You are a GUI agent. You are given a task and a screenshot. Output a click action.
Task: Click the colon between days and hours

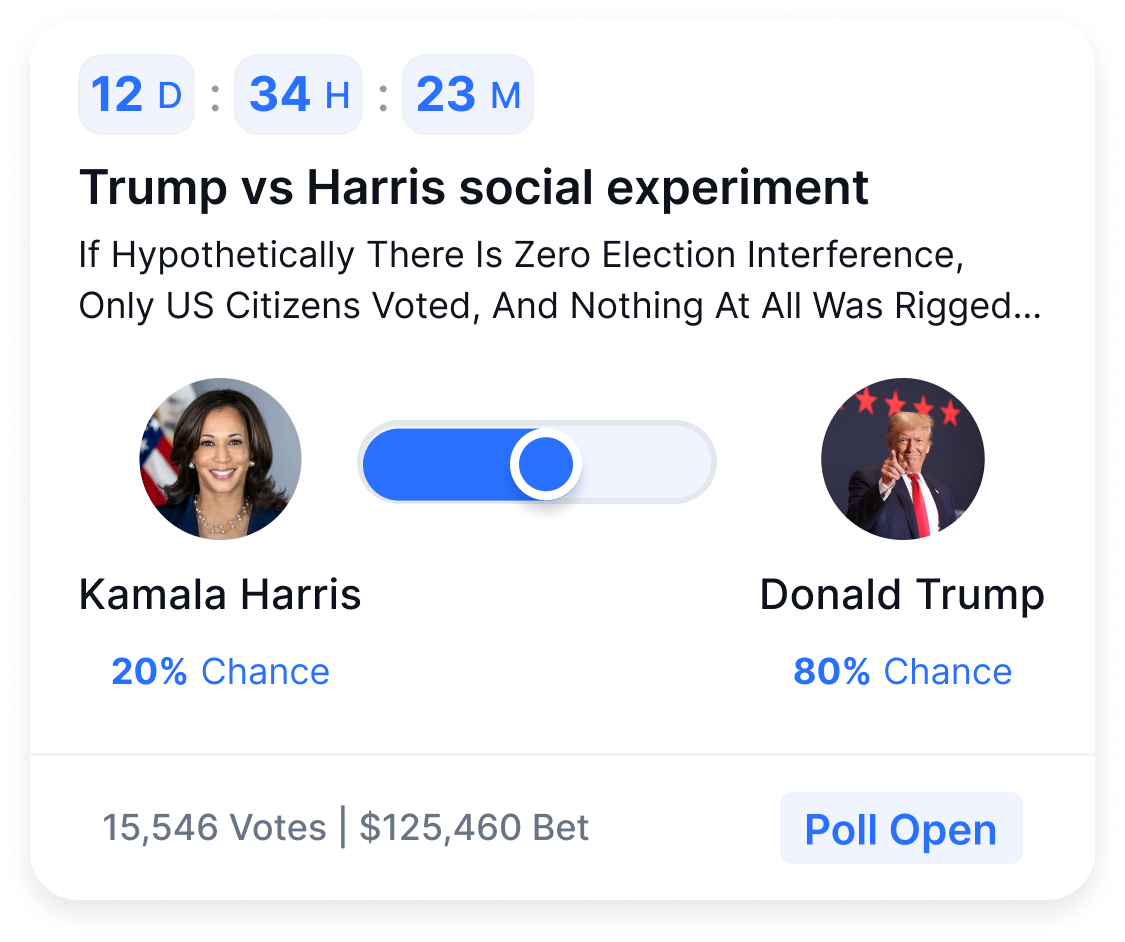214,96
